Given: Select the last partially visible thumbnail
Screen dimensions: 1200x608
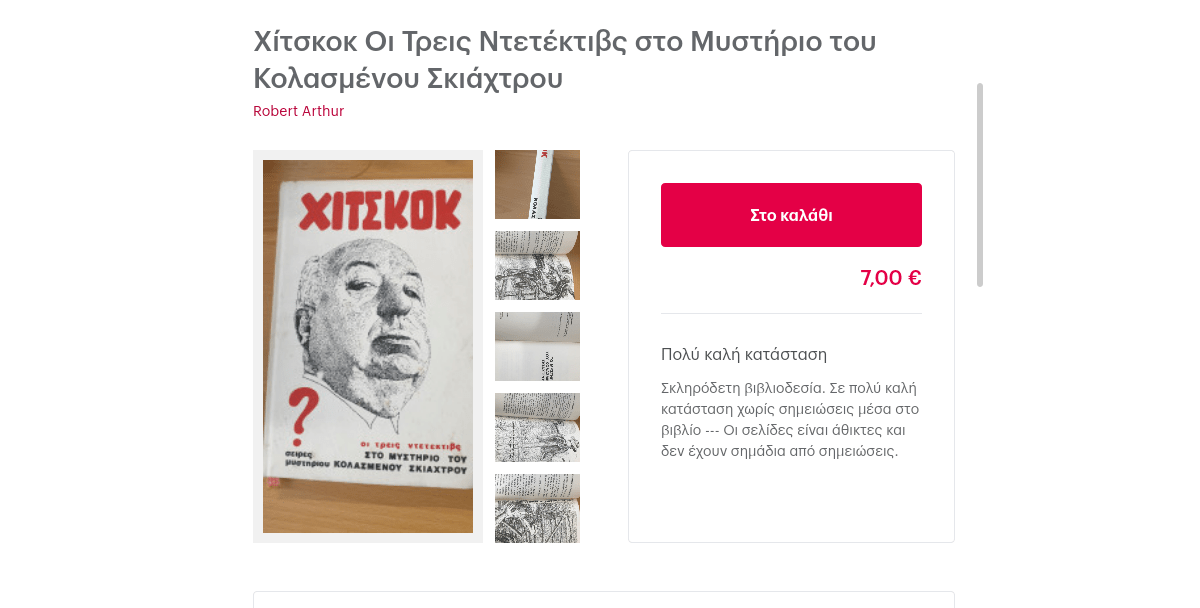Looking at the screenshot, I should click(x=537, y=508).
